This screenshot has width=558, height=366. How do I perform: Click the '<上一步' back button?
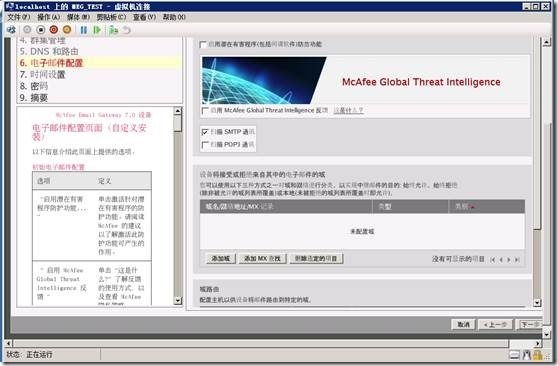point(495,324)
